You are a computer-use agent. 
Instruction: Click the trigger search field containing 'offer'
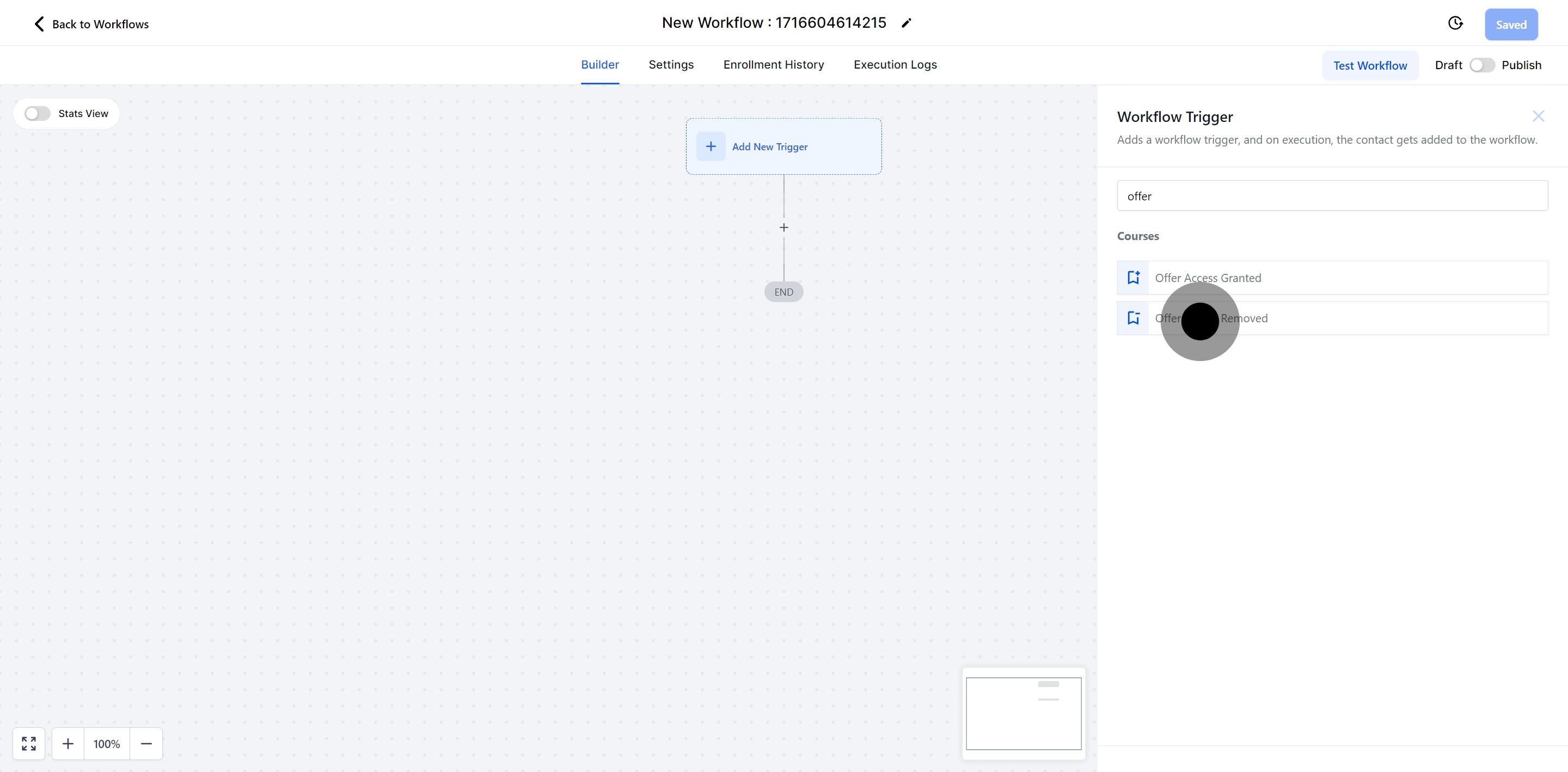(1332, 196)
